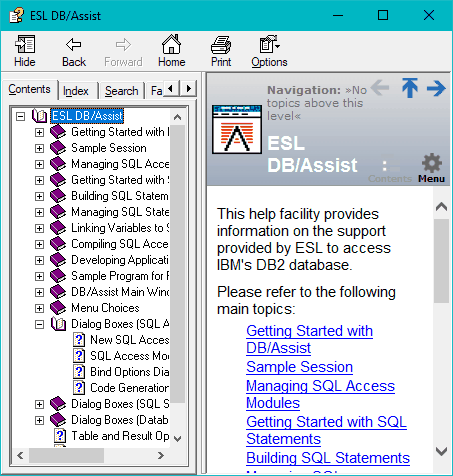
Task: Expand the Sample Session tree node
Action: (39, 148)
